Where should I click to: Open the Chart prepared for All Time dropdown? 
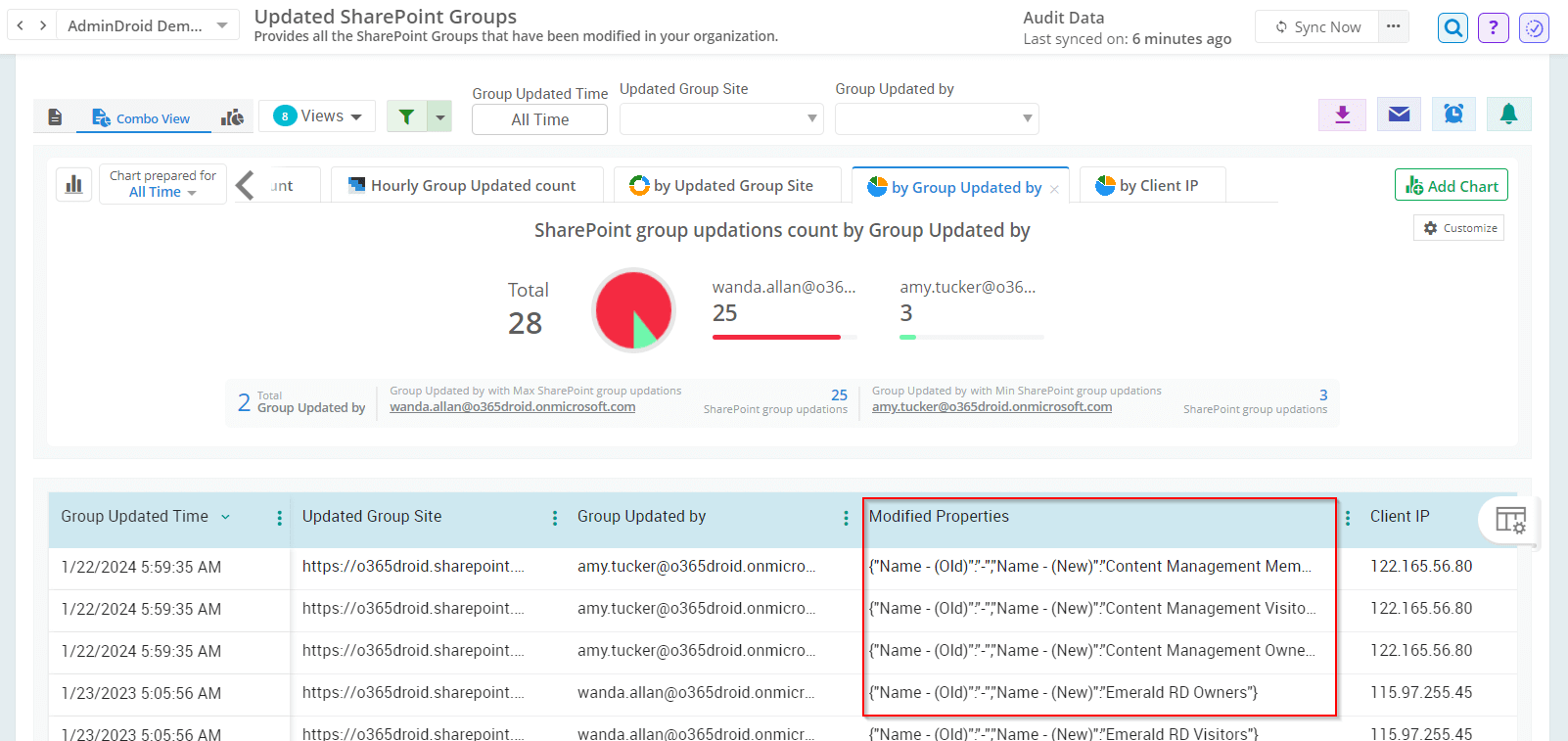tap(162, 184)
